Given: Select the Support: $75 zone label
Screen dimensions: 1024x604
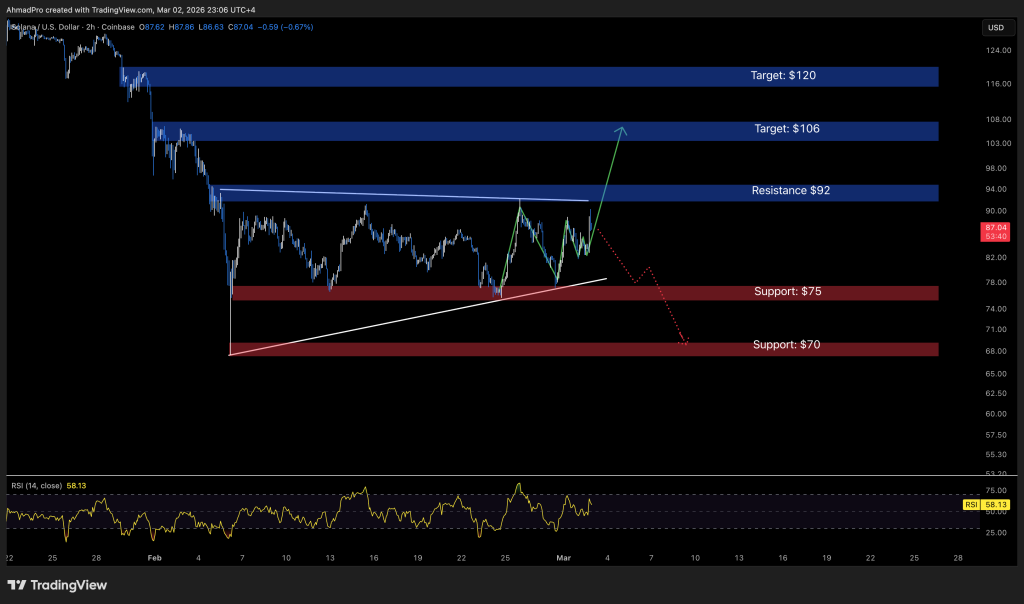Looking at the screenshot, I should pyautogui.click(x=788, y=292).
